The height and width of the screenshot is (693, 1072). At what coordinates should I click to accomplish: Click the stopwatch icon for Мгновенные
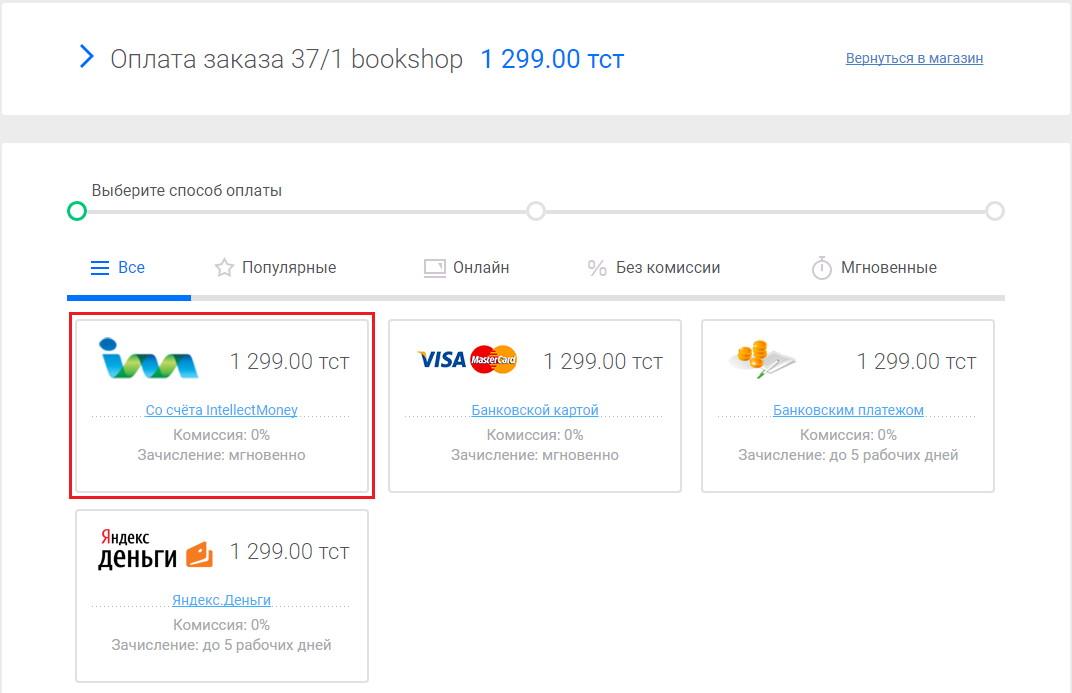tap(822, 268)
